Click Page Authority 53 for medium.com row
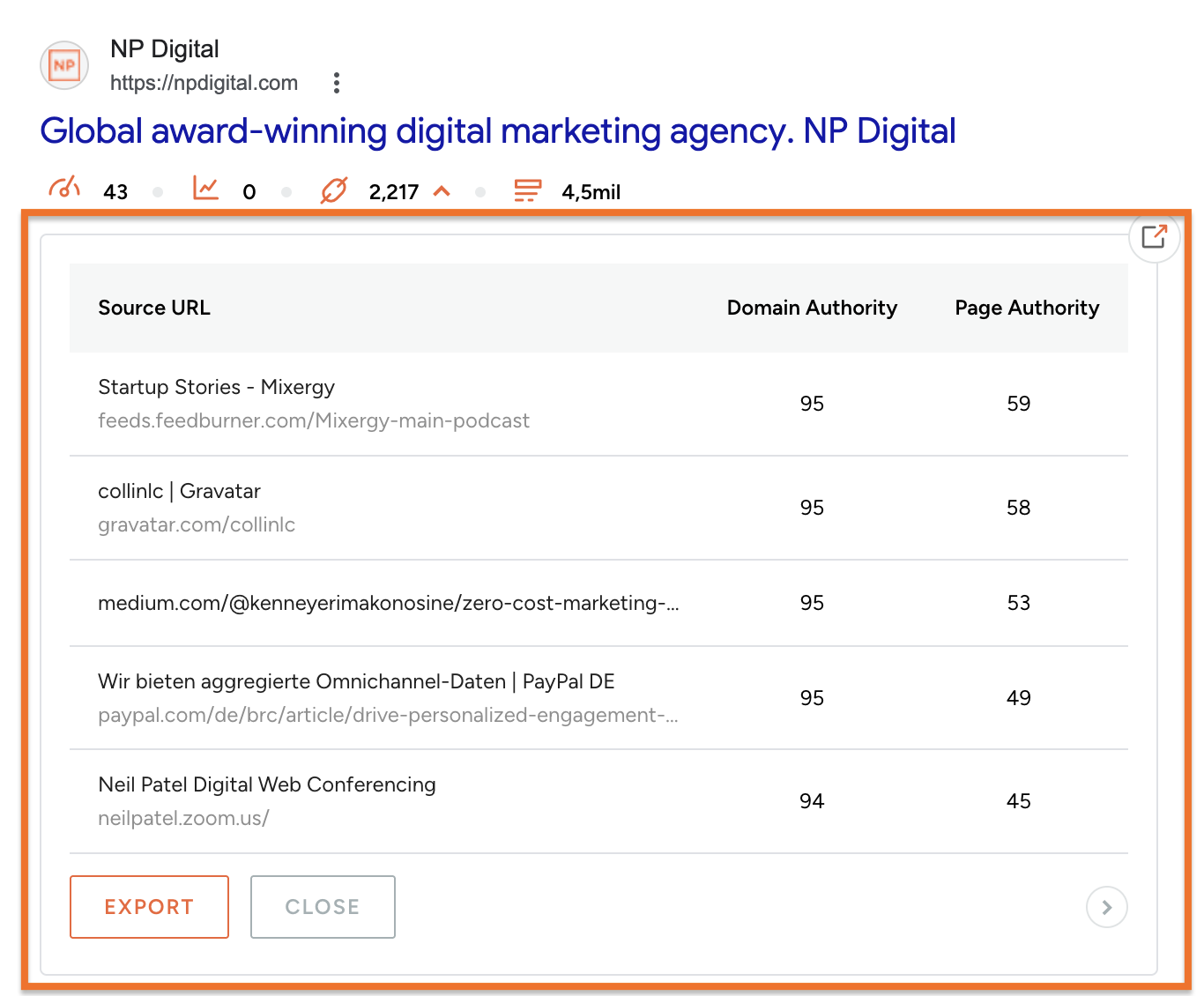Screen dimensions: 1204x996 coord(1019,603)
